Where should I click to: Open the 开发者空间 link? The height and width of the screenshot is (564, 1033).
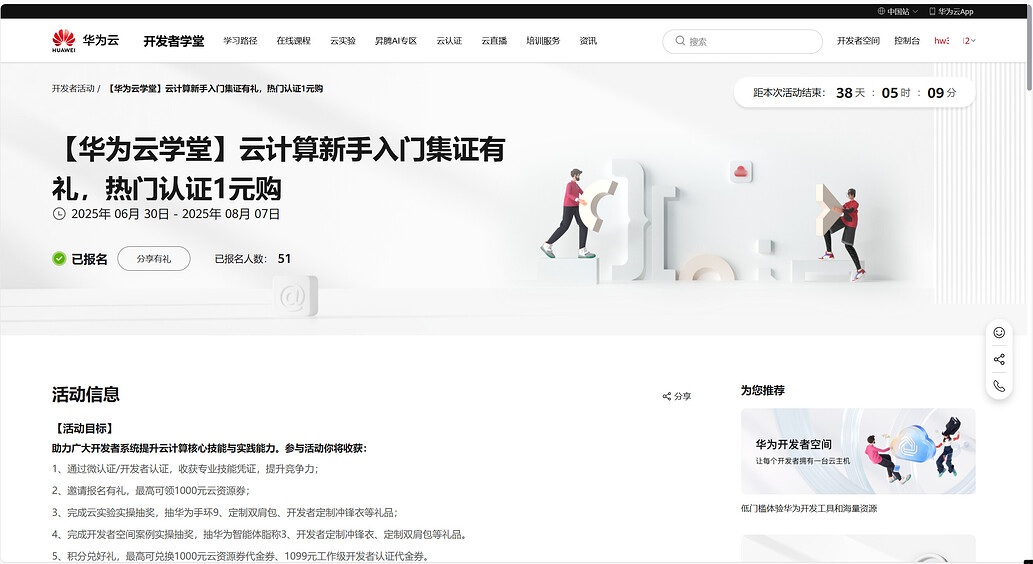click(x=858, y=41)
